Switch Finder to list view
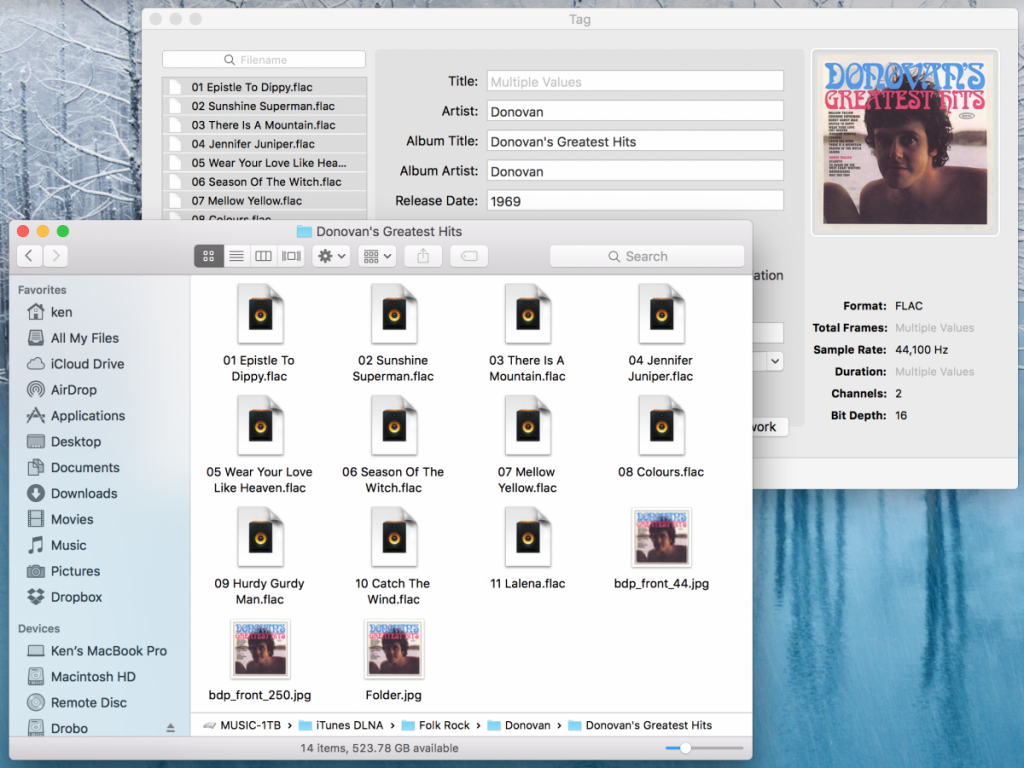1024x768 pixels. pos(236,256)
